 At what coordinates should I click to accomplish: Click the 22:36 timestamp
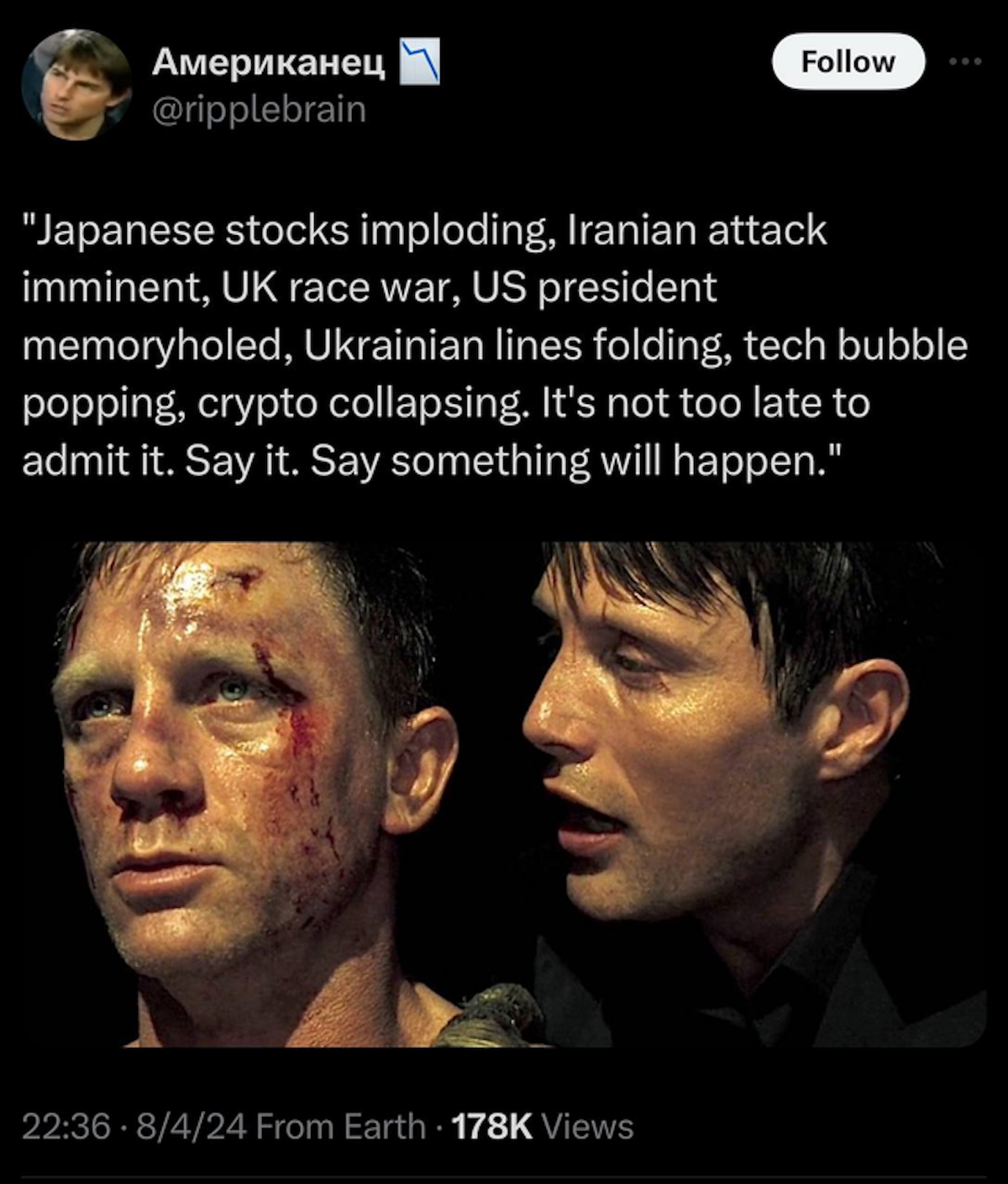66,1126
